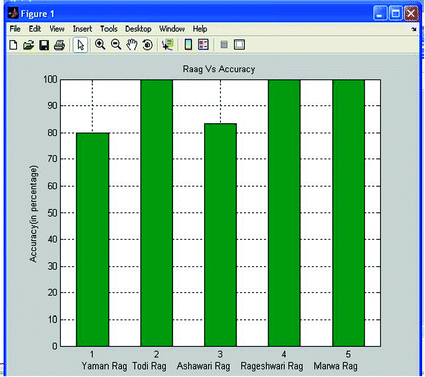
Task: Select the 'Yaman Rag' axis label
Action: tap(104, 366)
